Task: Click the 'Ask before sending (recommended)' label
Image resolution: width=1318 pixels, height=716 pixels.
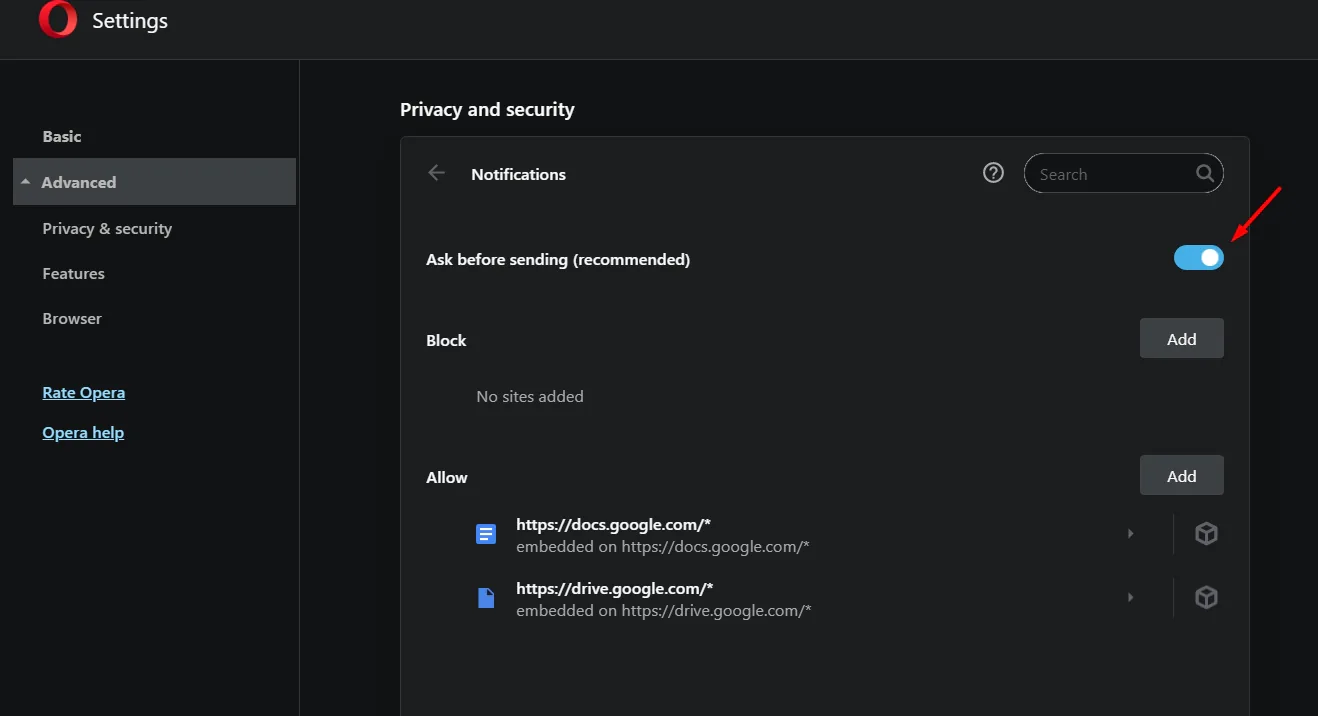Action: (x=558, y=259)
